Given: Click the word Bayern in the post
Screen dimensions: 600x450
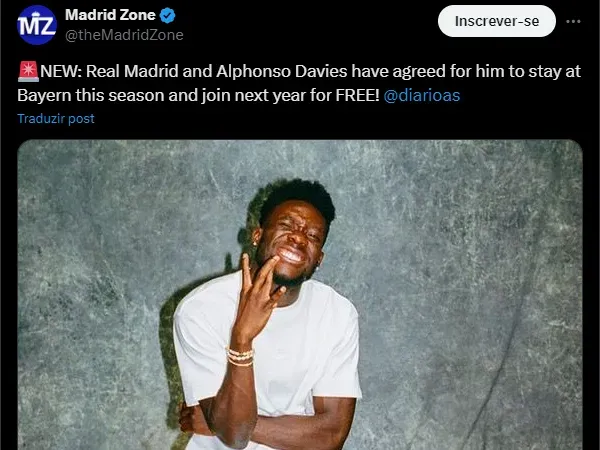Looking at the screenshot, I should point(44,95).
